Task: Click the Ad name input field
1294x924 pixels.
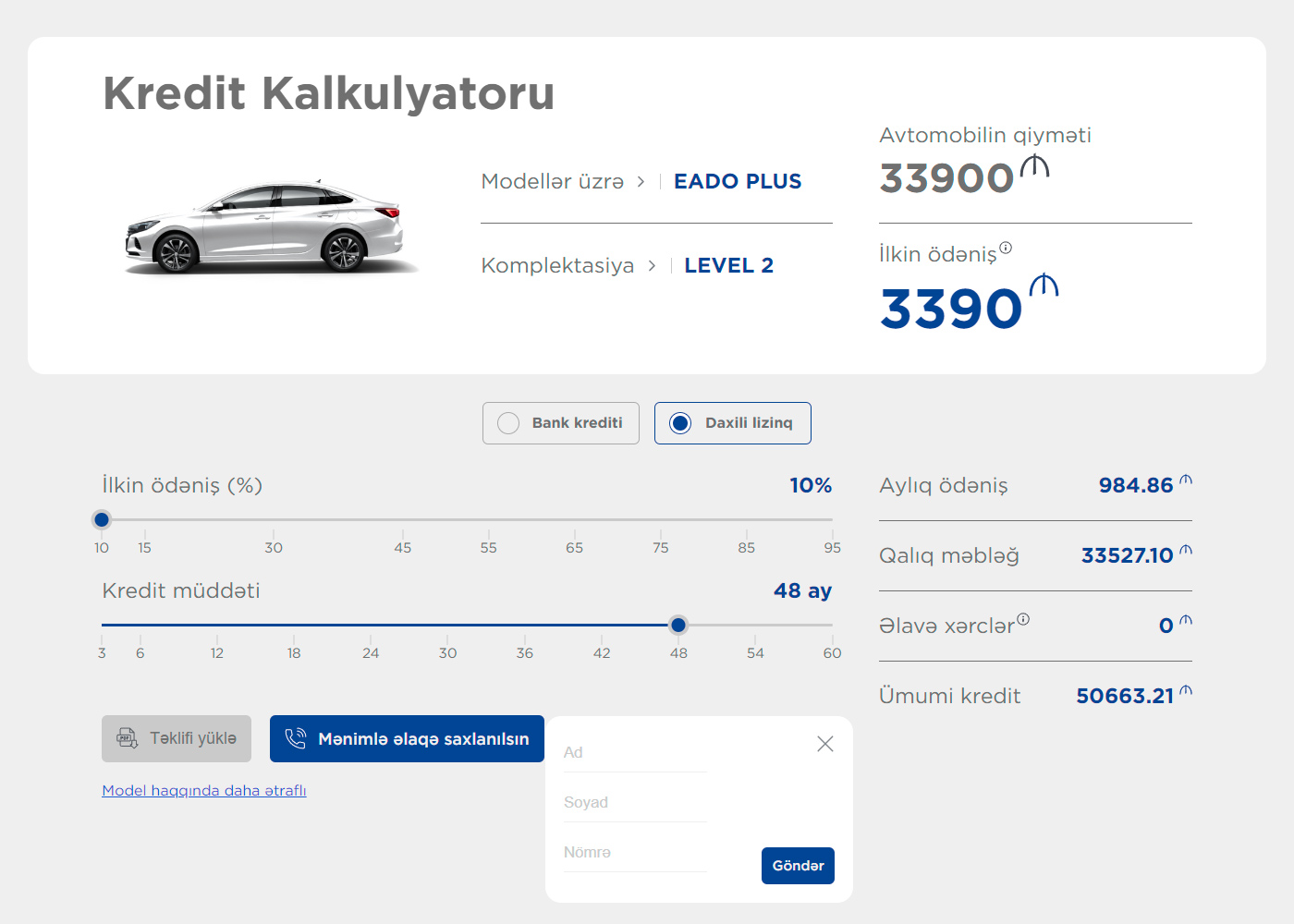Action: tap(635, 753)
